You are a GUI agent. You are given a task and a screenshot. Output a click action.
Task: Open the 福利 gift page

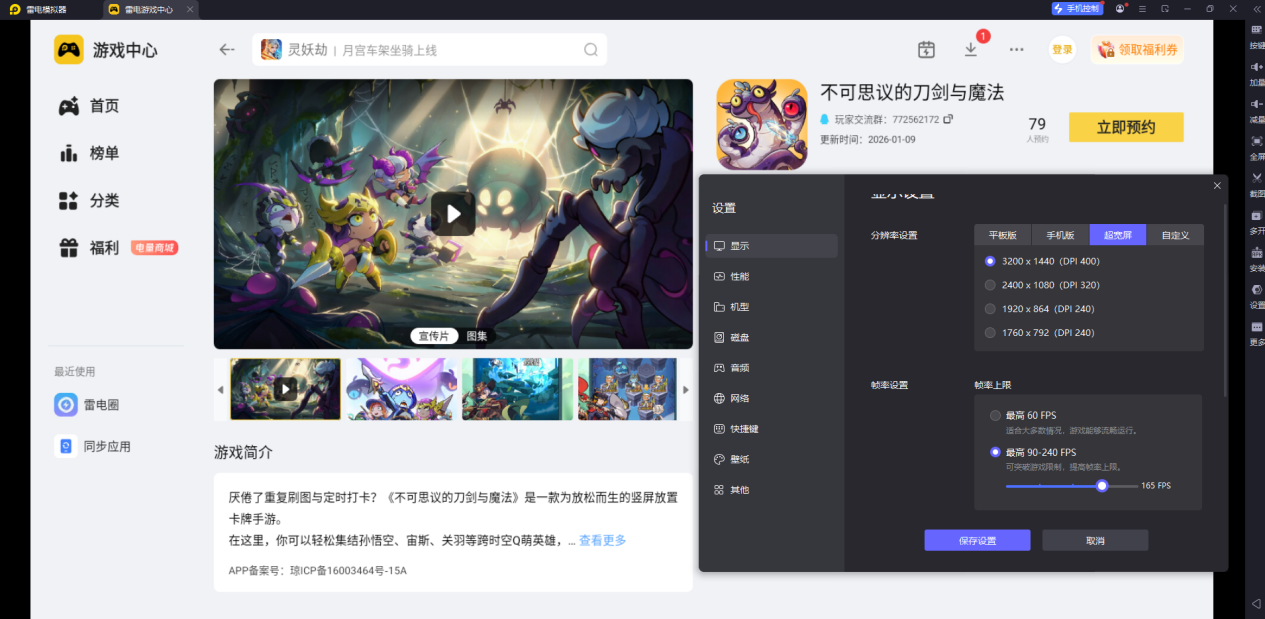point(89,248)
